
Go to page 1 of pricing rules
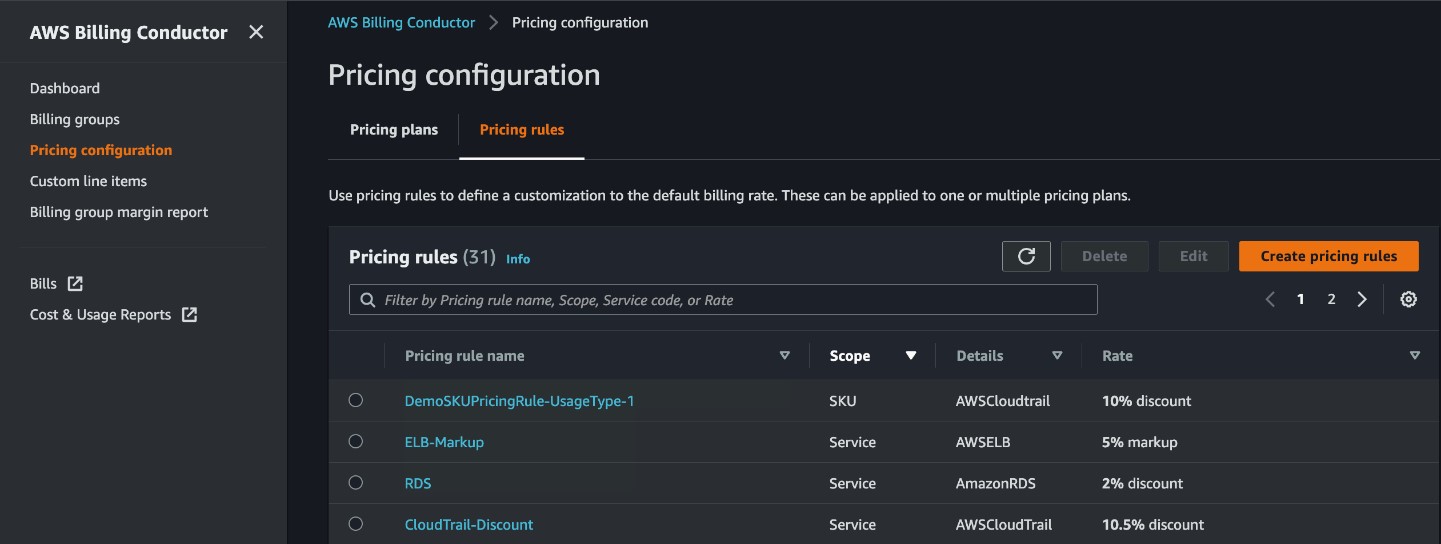click(x=1301, y=299)
